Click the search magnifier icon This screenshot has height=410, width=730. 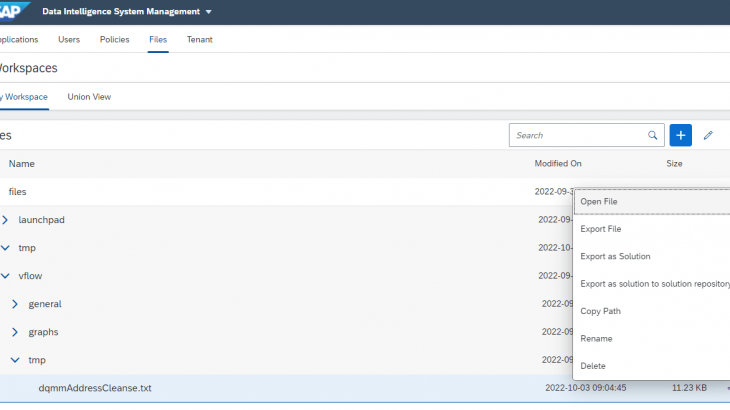(652, 135)
